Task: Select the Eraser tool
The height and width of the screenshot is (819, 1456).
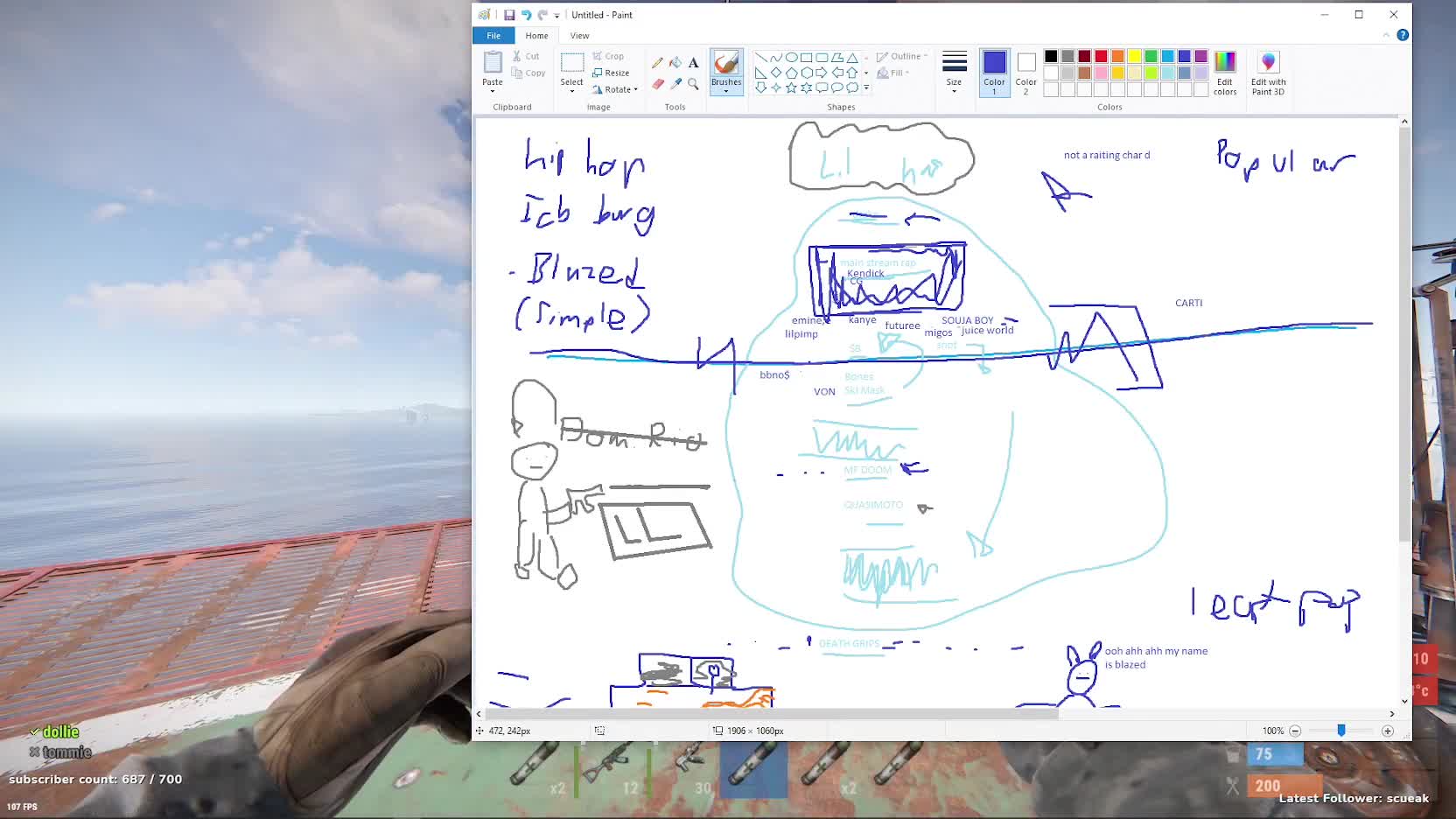Action: pos(657,84)
